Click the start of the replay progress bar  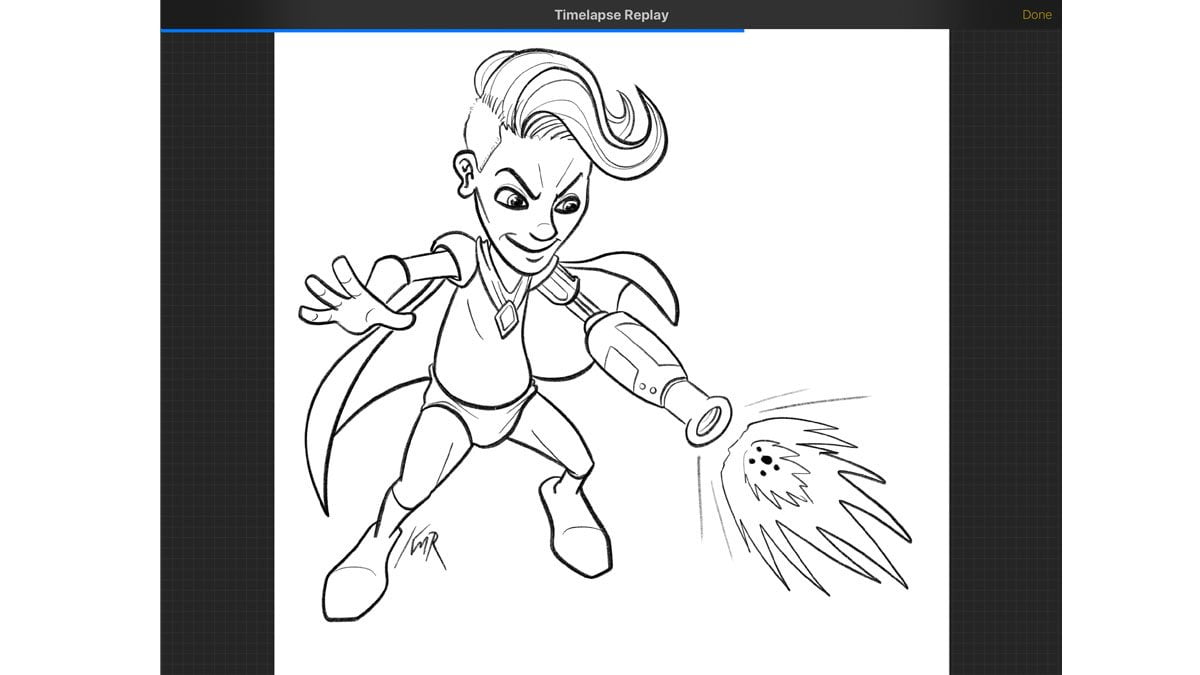point(163,30)
